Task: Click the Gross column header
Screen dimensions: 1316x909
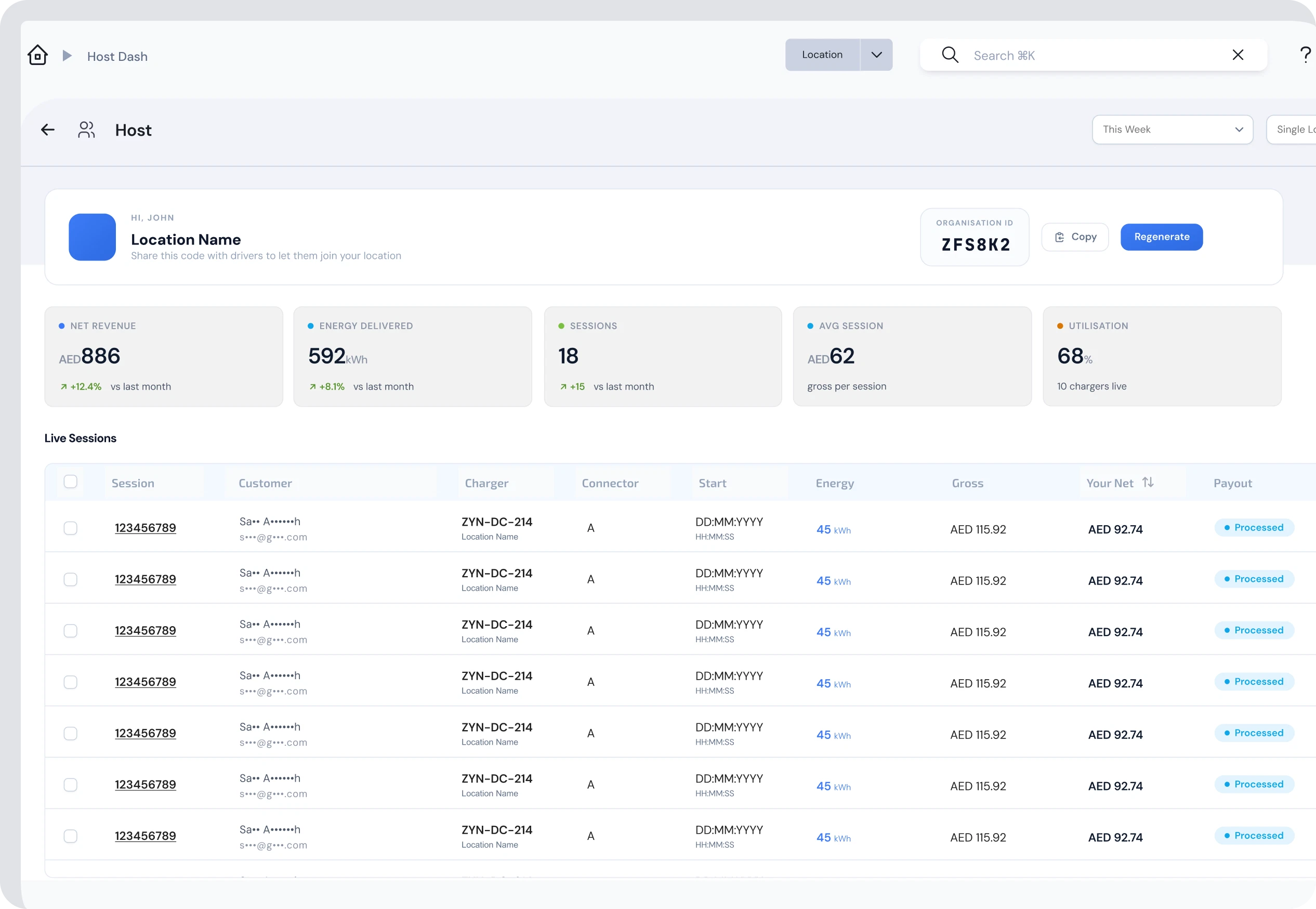Action: 968,483
